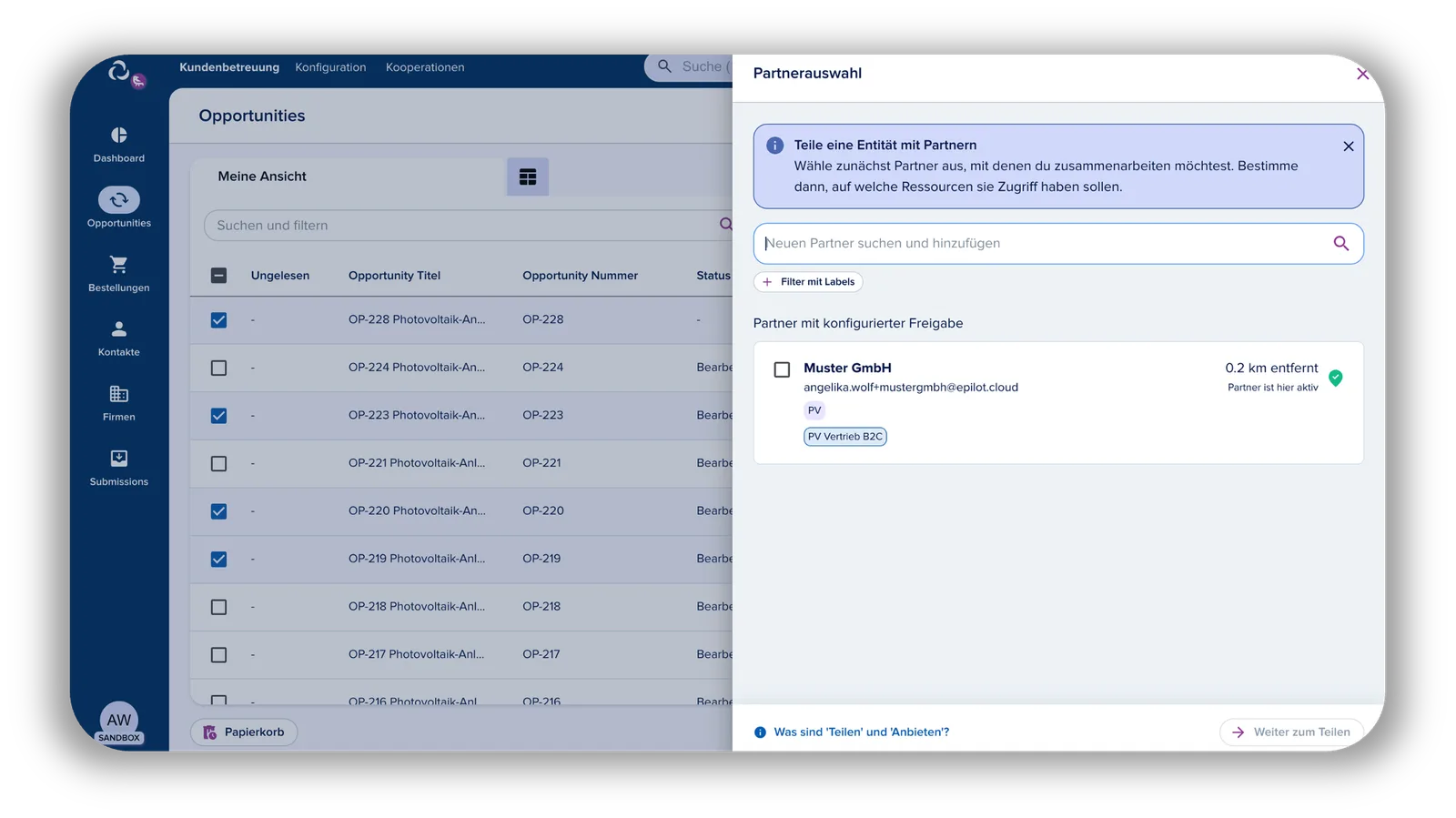The height and width of the screenshot is (818, 1456).
Task: Click search icon in partner search field
Action: tap(1340, 243)
